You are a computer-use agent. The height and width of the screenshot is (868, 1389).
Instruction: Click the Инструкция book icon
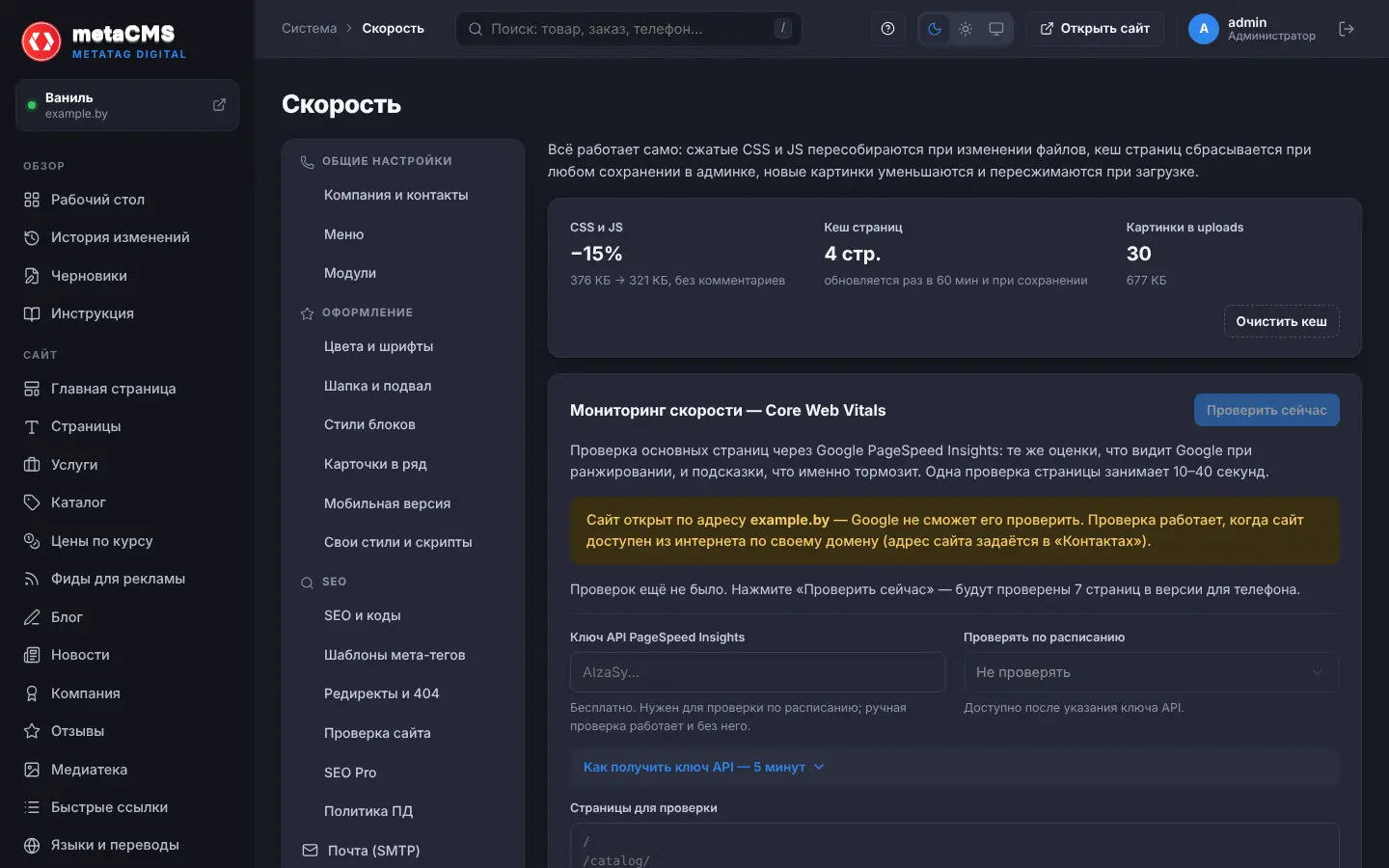[x=32, y=313]
